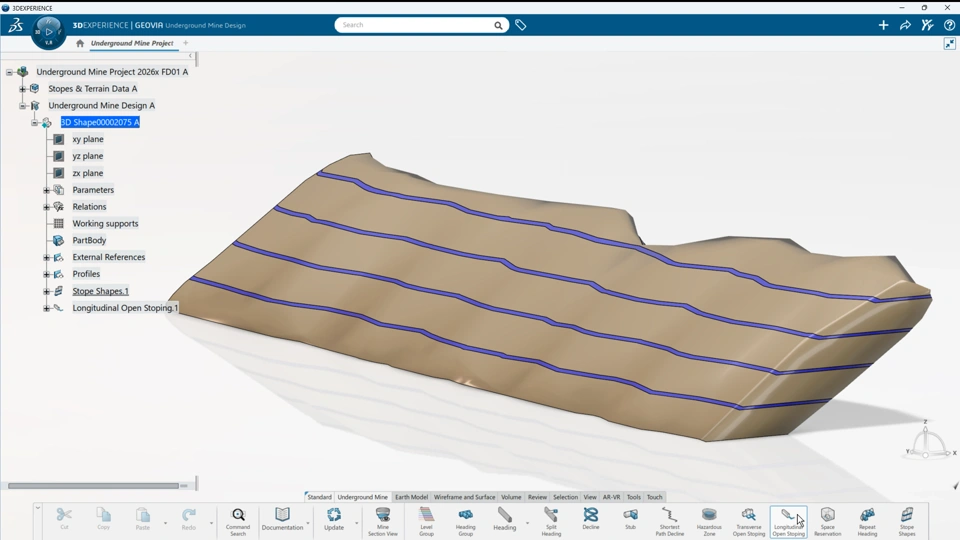Select the Level Group tool
This screenshot has height=540, width=960.
[426, 522]
